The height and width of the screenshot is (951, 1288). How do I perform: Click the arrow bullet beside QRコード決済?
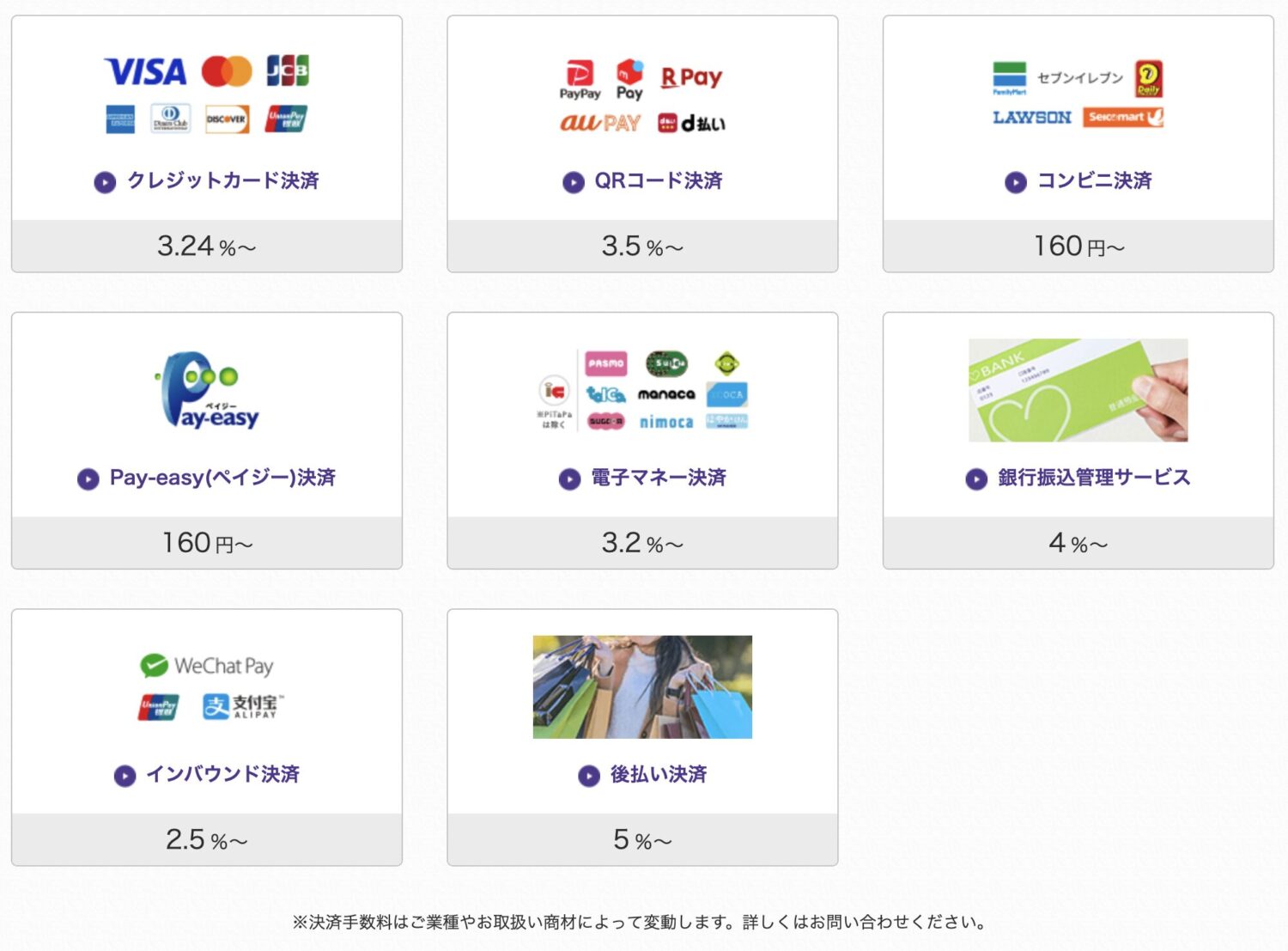(x=574, y=182)
